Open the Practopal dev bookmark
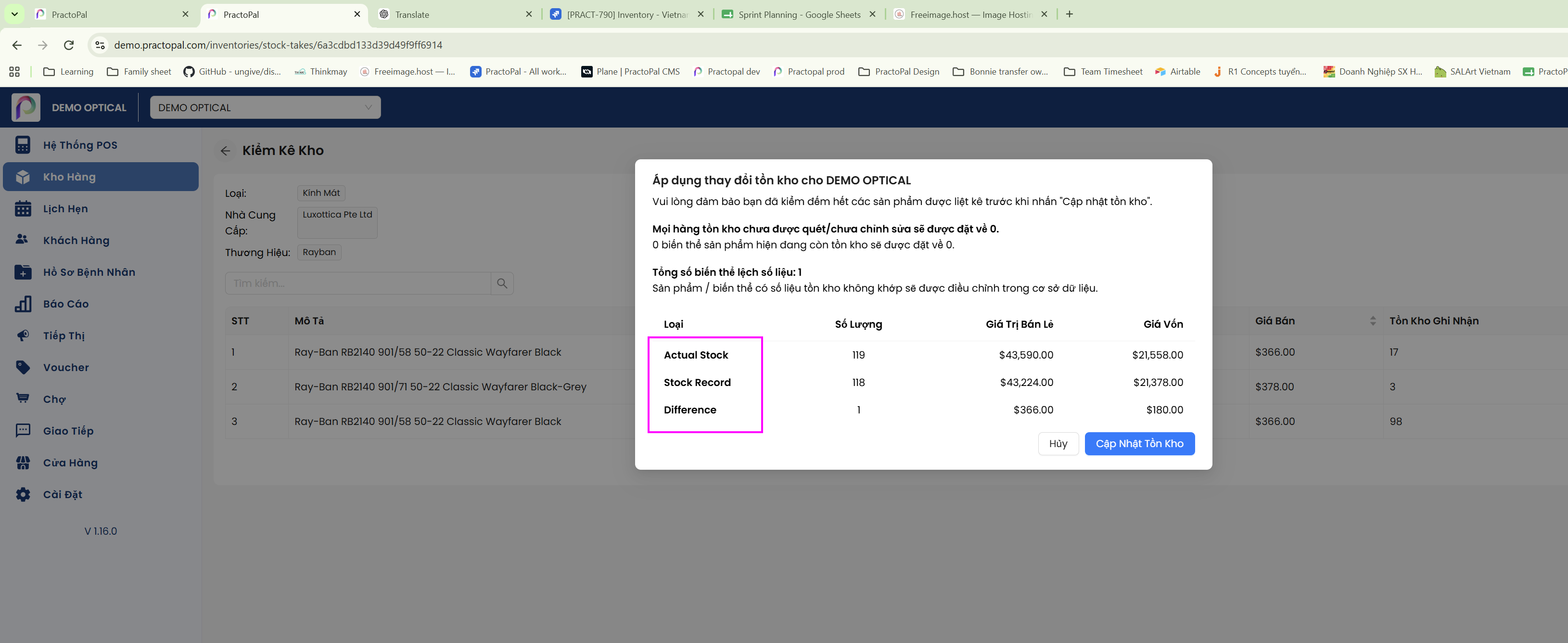 (x=727, y=72)
